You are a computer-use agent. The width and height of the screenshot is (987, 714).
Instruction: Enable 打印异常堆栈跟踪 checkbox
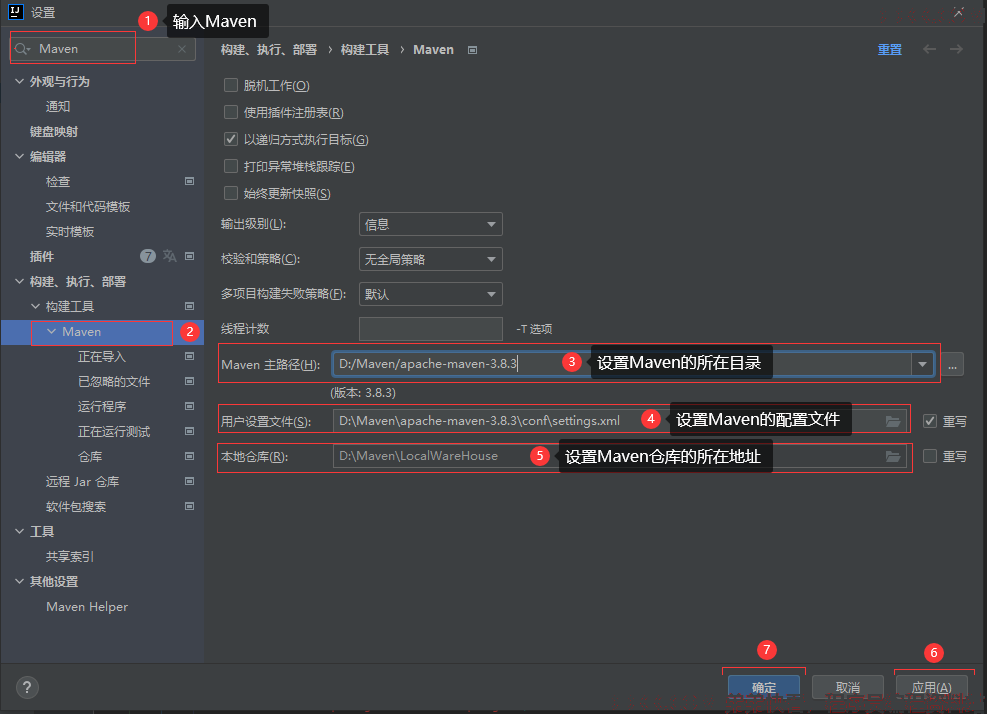tap(231, 166)
